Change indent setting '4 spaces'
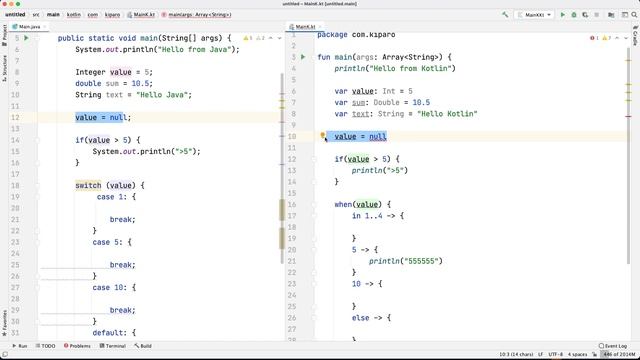The height and width of the screenshot is (360, 640). point(578,354)
